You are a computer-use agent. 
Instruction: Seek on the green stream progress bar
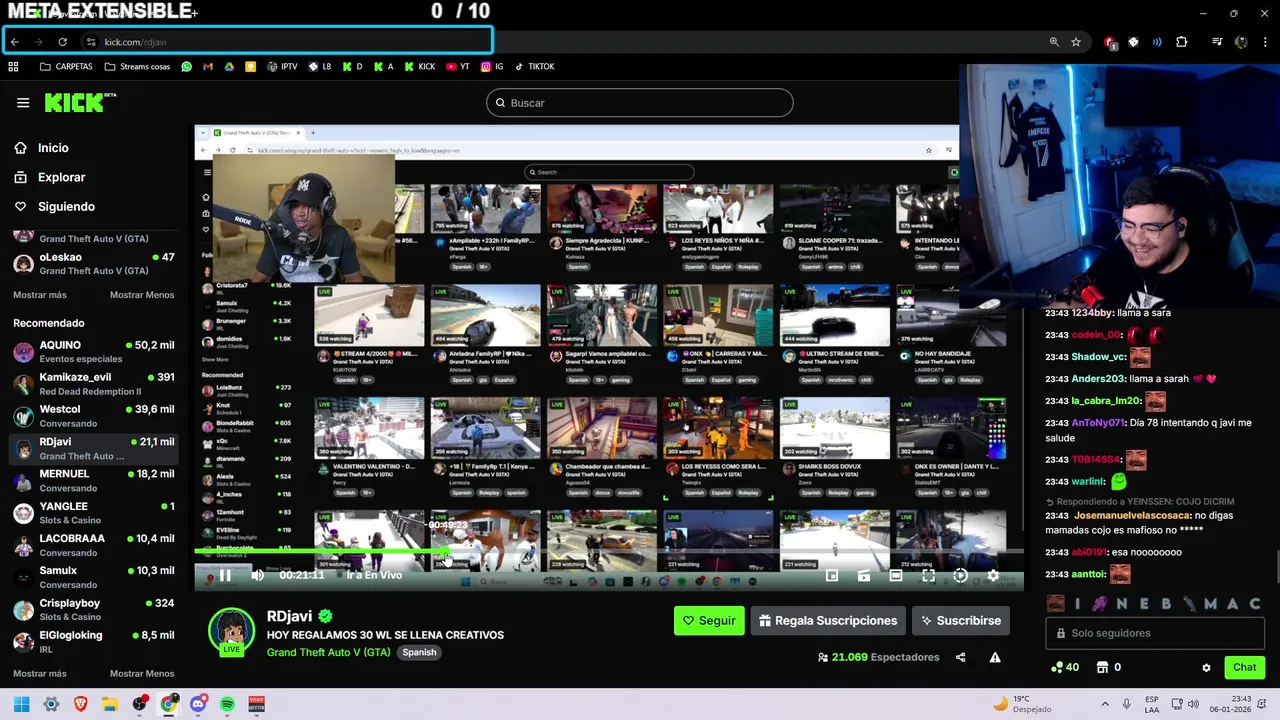click(x=322, y=551)
